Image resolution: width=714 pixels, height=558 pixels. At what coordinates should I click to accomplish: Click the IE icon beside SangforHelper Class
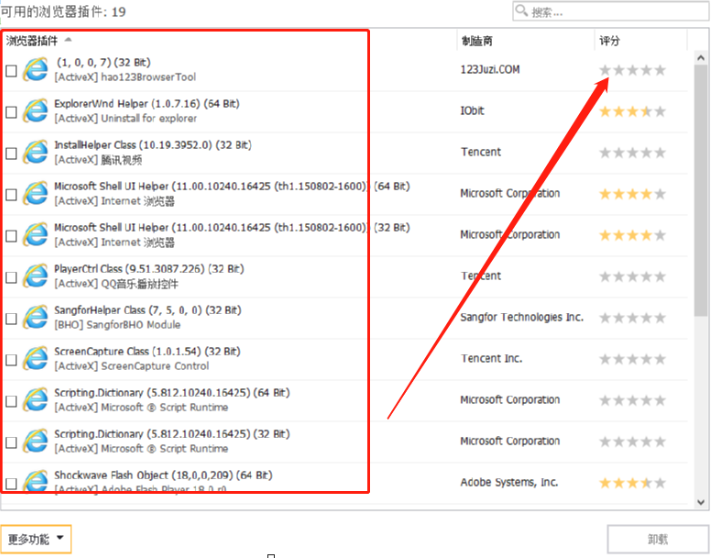(x=36, y=317)
